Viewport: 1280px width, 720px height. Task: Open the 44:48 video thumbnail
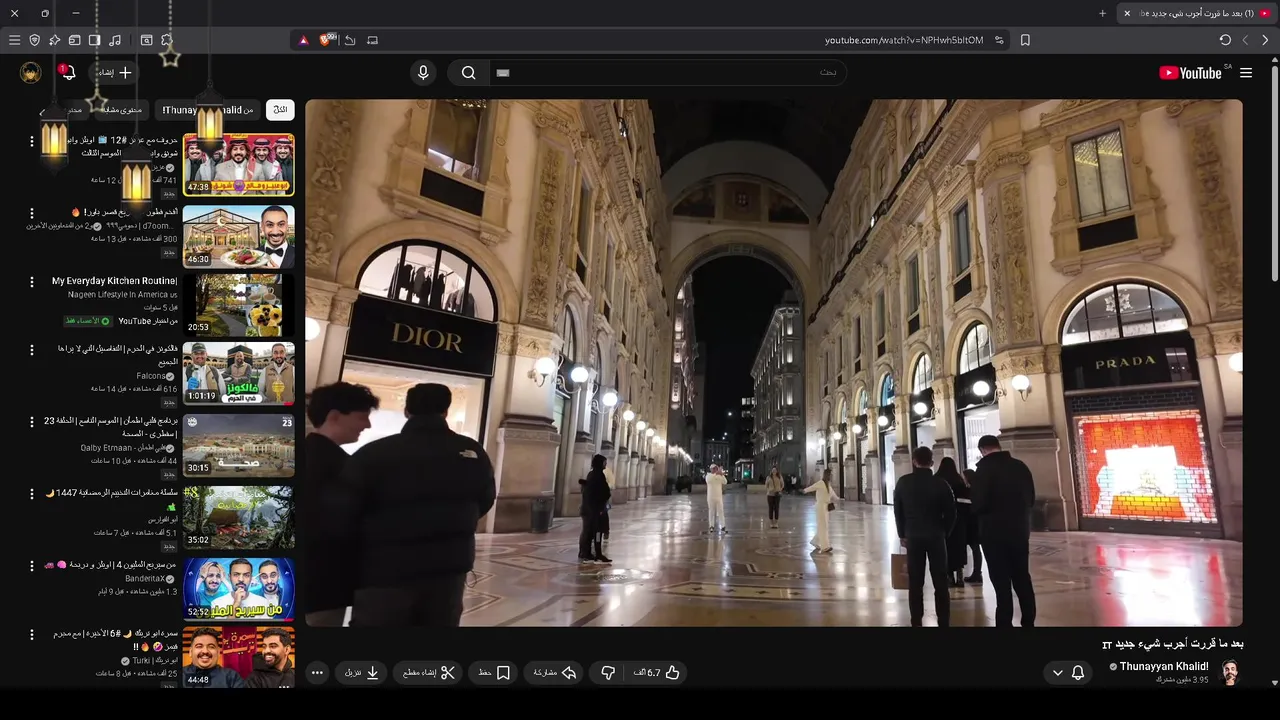coord(239,657)
